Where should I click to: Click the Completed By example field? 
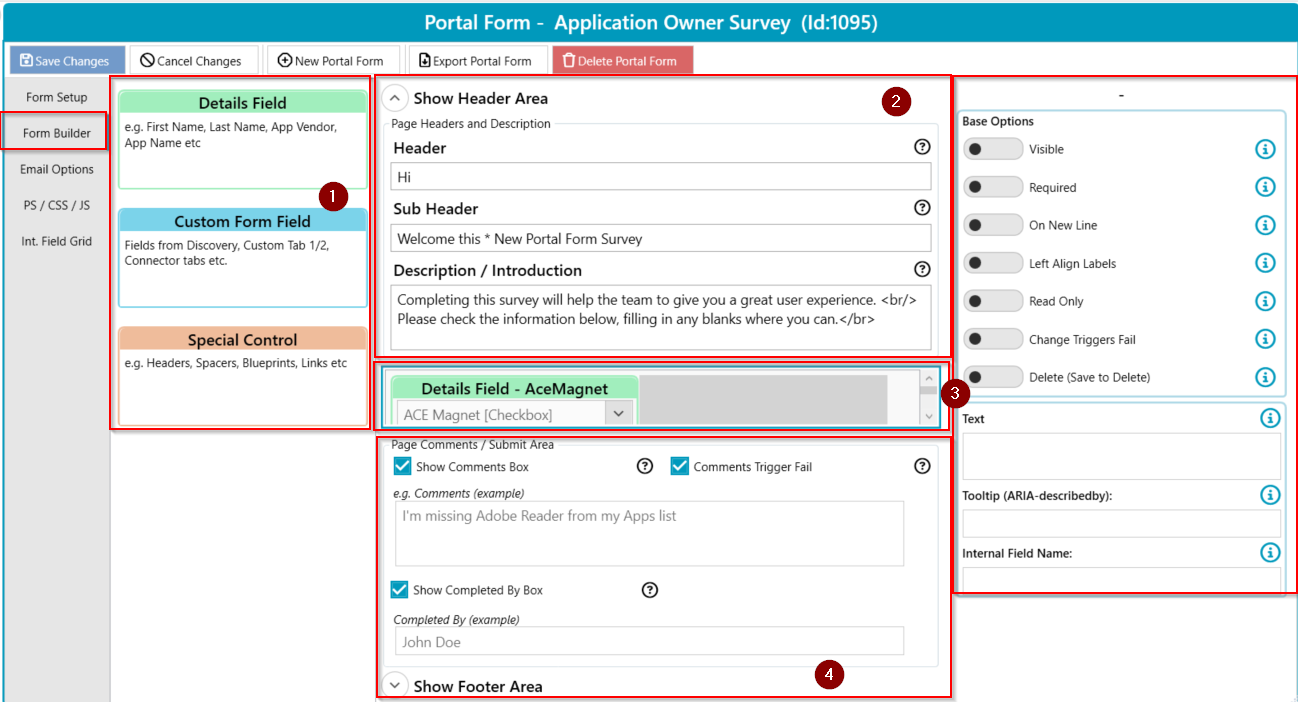pyautogui.click(x=649, y=641)
